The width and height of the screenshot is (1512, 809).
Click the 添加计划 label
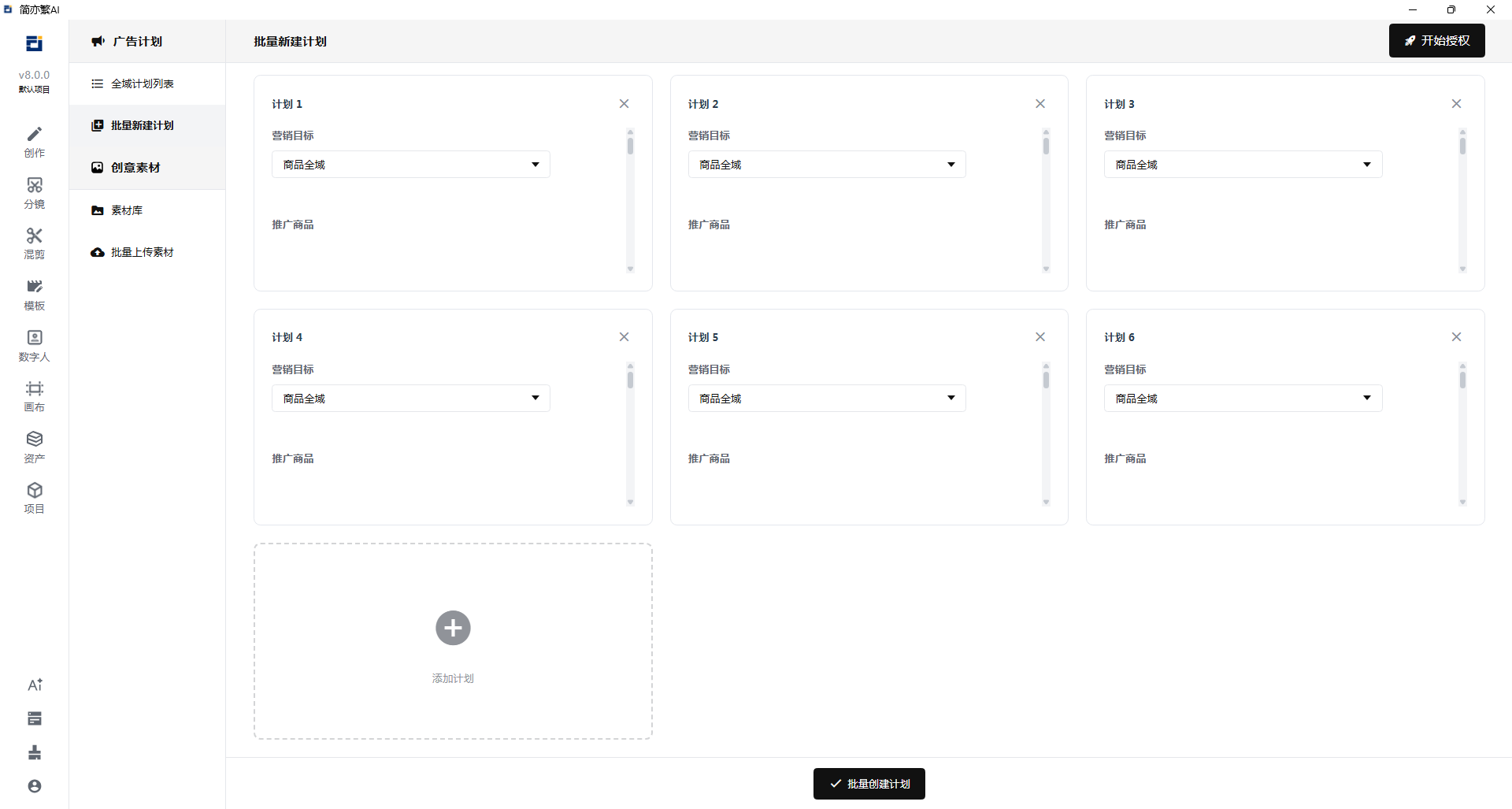click(x=453, y=678)
